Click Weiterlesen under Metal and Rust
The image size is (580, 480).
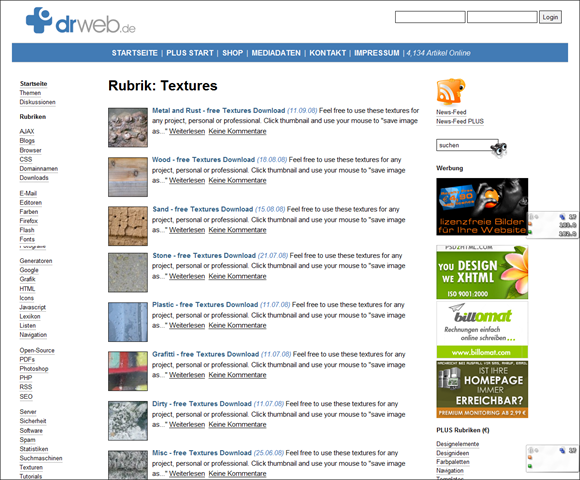pos(187,131)
